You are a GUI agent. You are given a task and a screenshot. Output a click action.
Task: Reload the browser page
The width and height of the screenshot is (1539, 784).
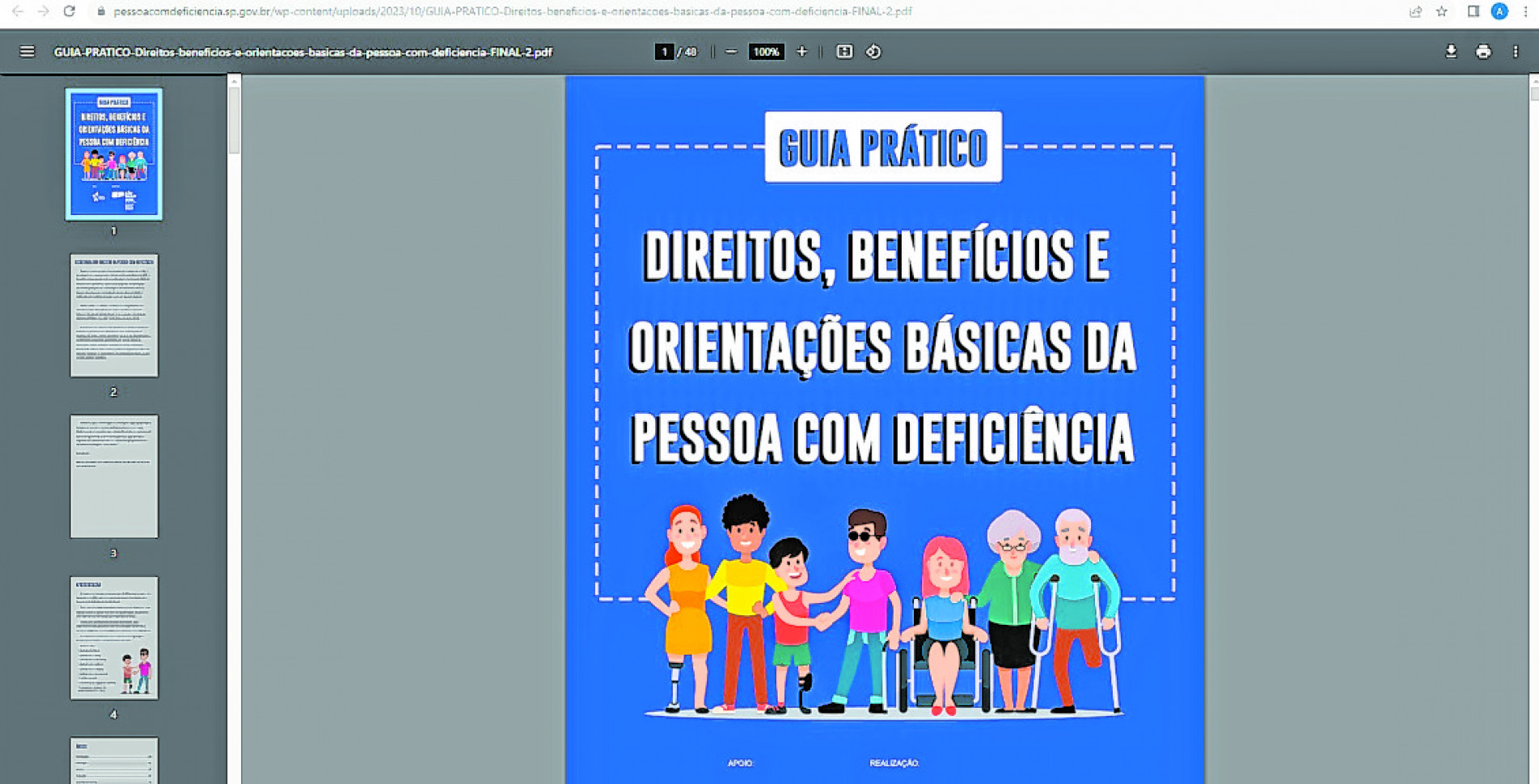[70, 11]
